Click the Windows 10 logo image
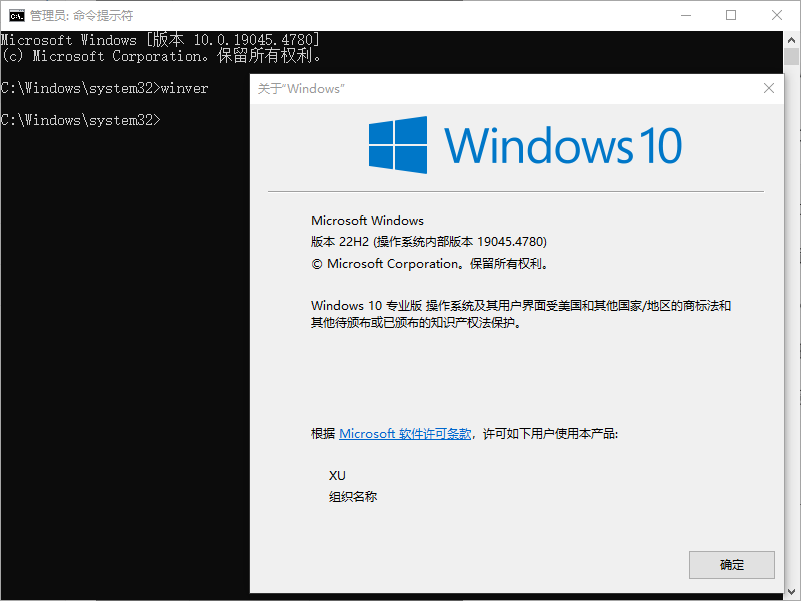The image size is (801, 601). pyautogui.click(x=525, y=145)
